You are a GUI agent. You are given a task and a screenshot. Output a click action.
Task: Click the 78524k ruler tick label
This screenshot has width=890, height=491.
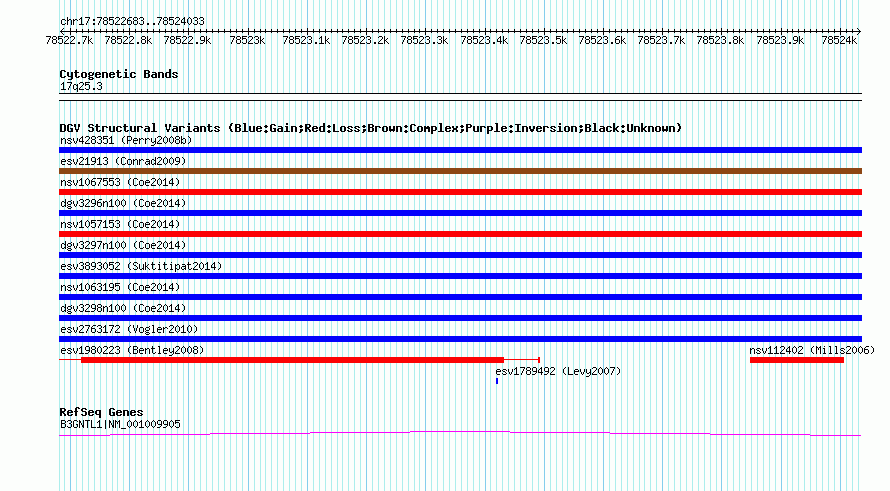(x=839, y=40)
